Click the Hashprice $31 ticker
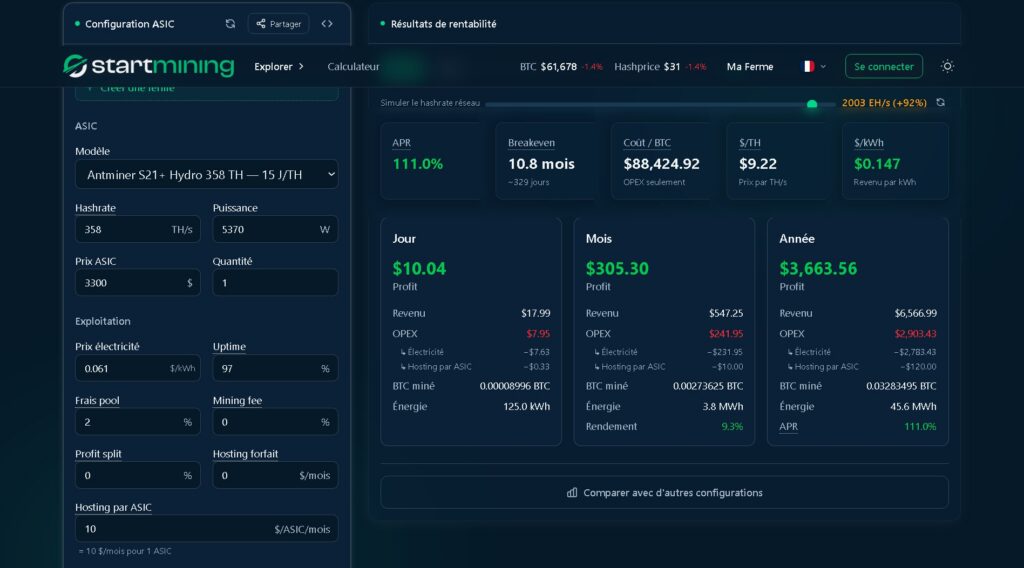Screen dimensions: 1024x568 [x=660, y=67]
